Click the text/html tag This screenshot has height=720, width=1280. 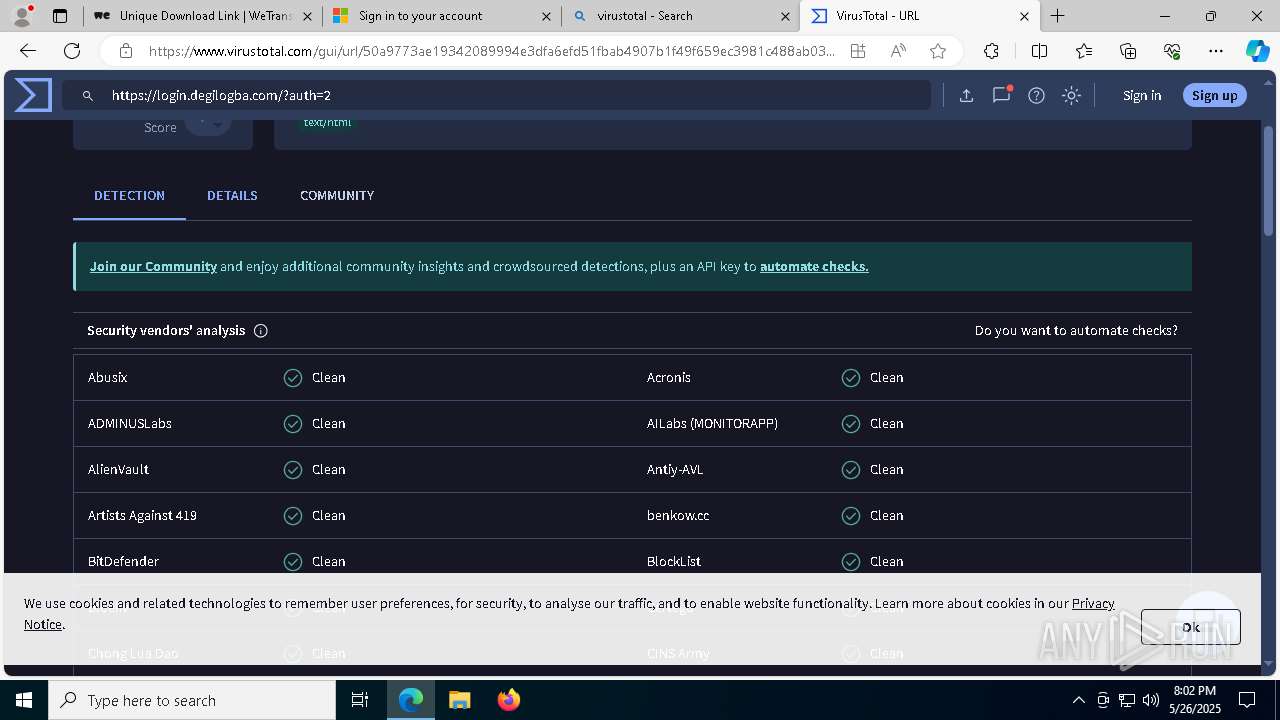pos(327,123)
